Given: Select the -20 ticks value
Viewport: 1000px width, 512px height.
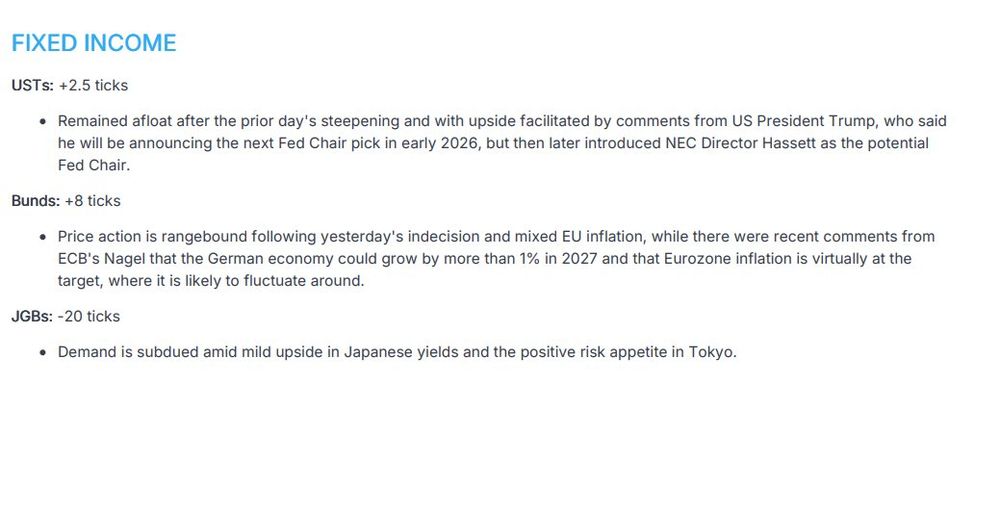Looking at the screenshot, I should (88, 316).
